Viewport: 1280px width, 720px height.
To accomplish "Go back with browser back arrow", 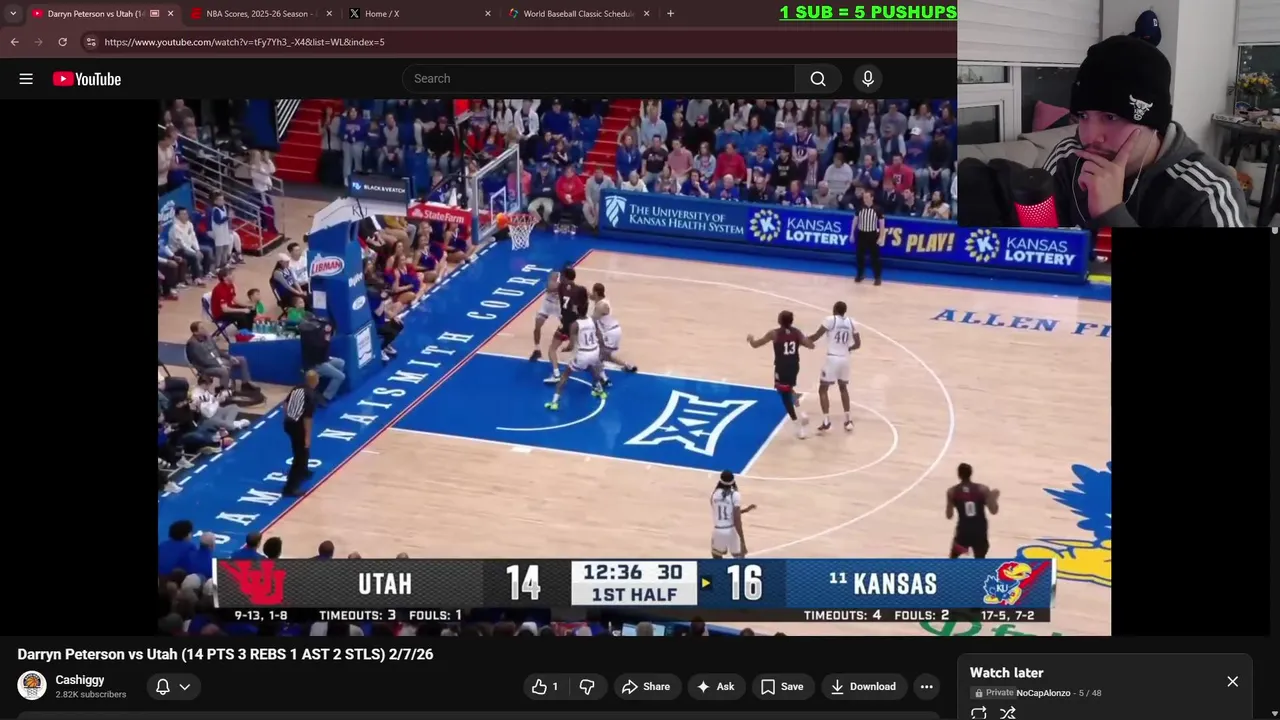I will click(14, 42).
